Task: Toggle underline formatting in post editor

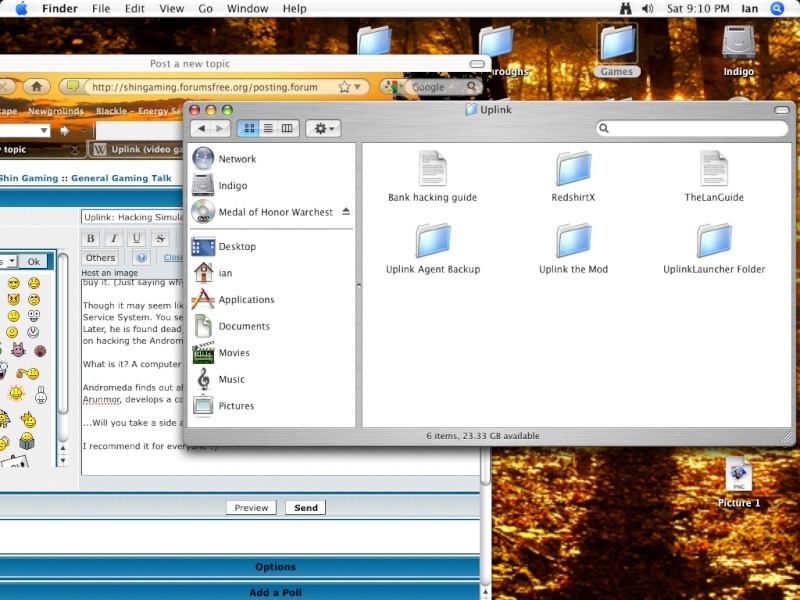Action: coord(137,238)
